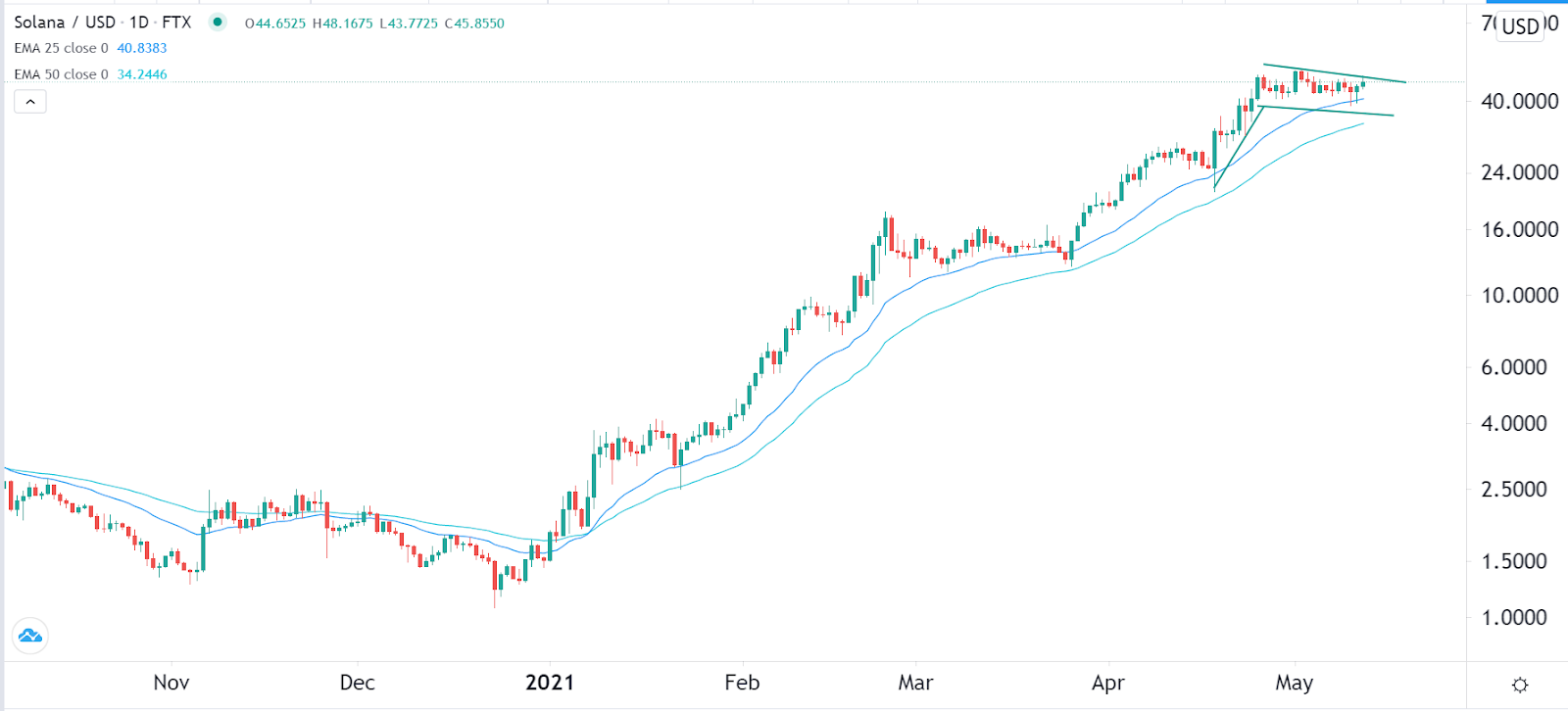
Task: Click the 24.0000 price axis label
Action: [1519, 172]
